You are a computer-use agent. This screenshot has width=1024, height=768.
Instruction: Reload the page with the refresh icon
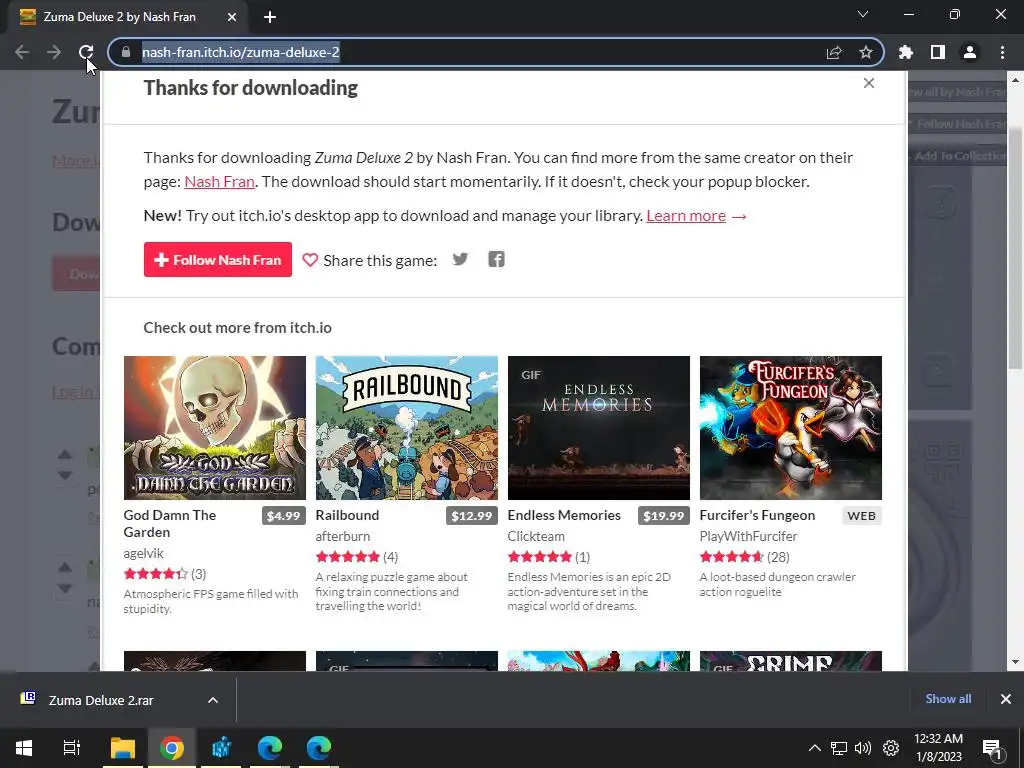[x=86, y=52]
